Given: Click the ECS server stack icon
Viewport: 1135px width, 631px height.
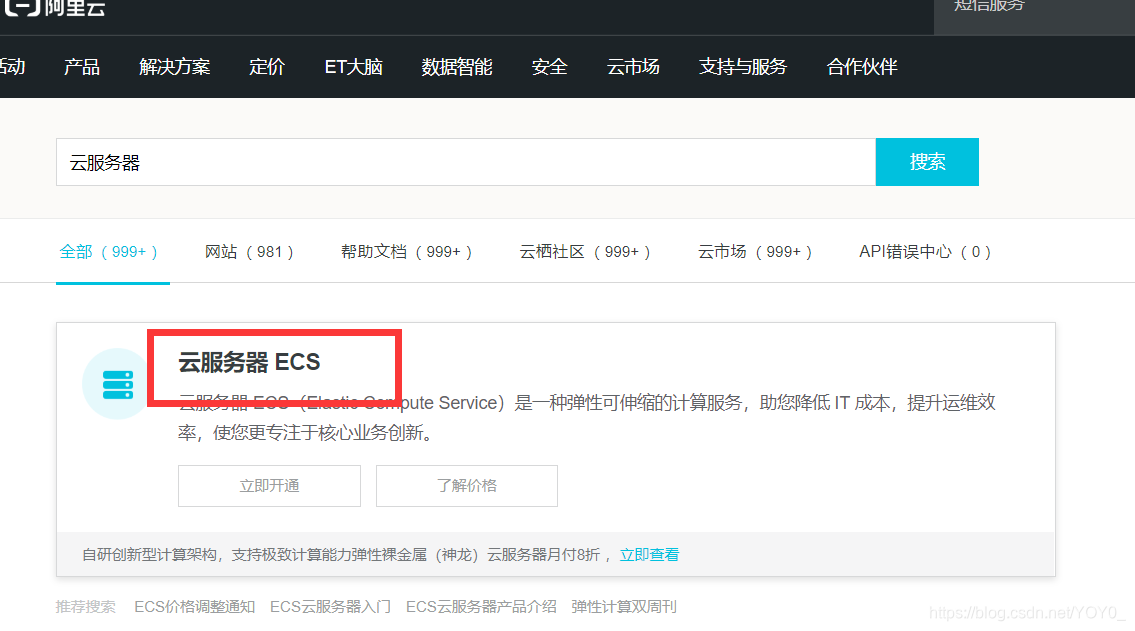Looking at the screenshot, I should 117,384.
